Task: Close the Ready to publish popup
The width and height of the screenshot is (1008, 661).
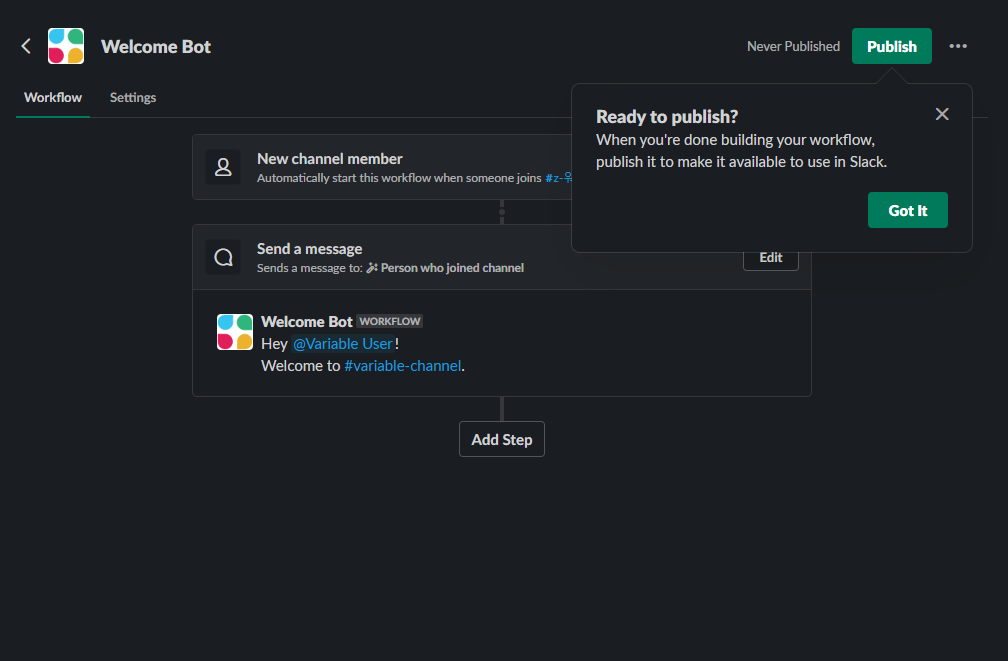Action: click(942, 114)
